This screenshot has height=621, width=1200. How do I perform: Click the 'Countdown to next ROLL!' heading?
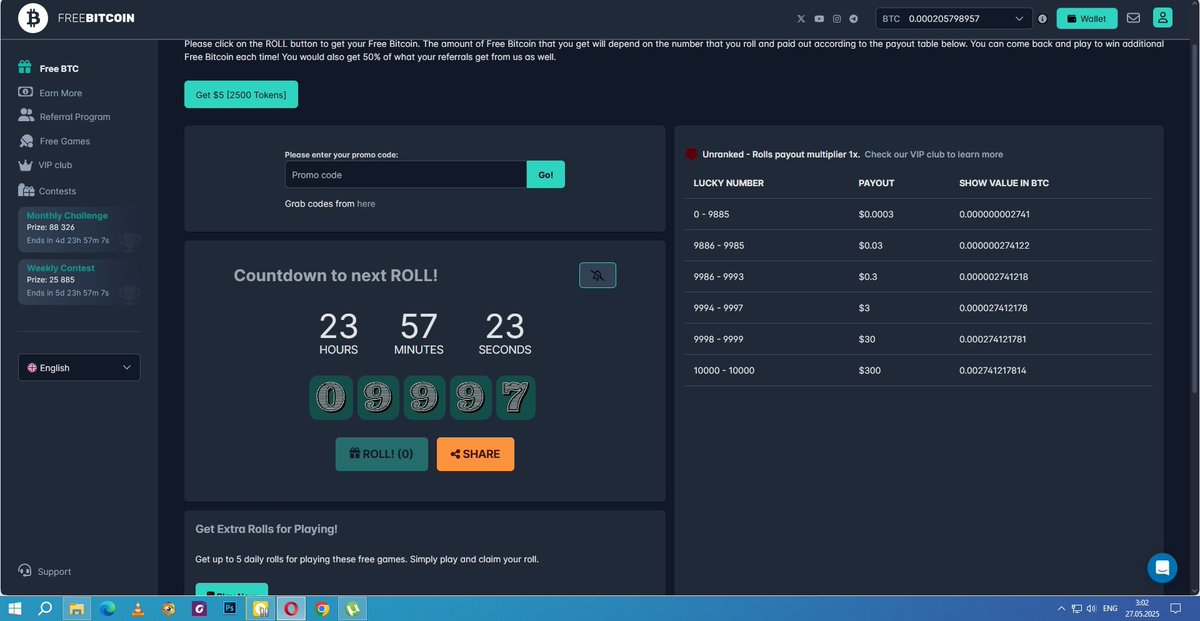pos(336,275)
